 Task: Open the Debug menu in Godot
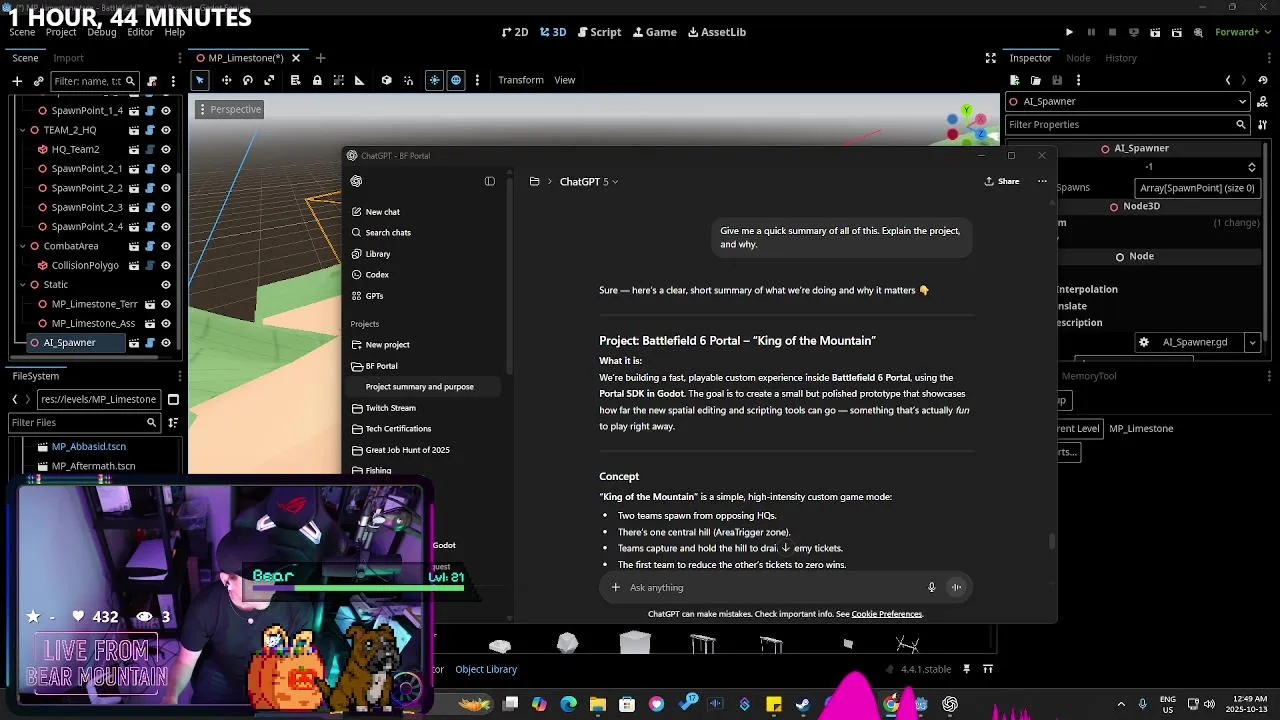tap(101, 32)
